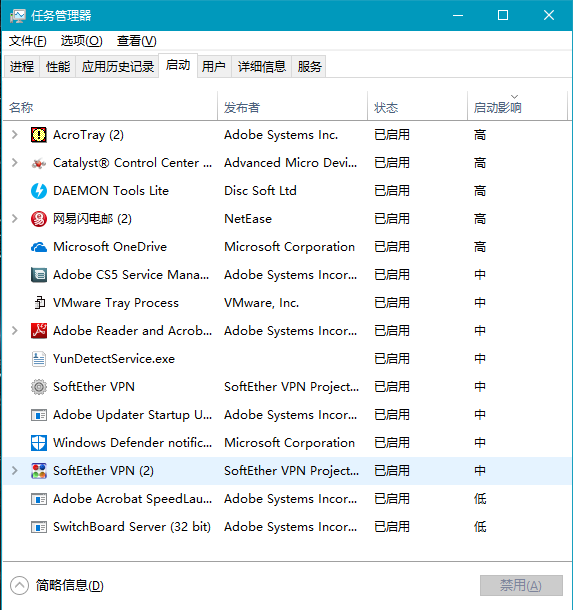Click 中 impact in Windows Defender row
Screen dimensions: 573x610
[x=480, y=443]
